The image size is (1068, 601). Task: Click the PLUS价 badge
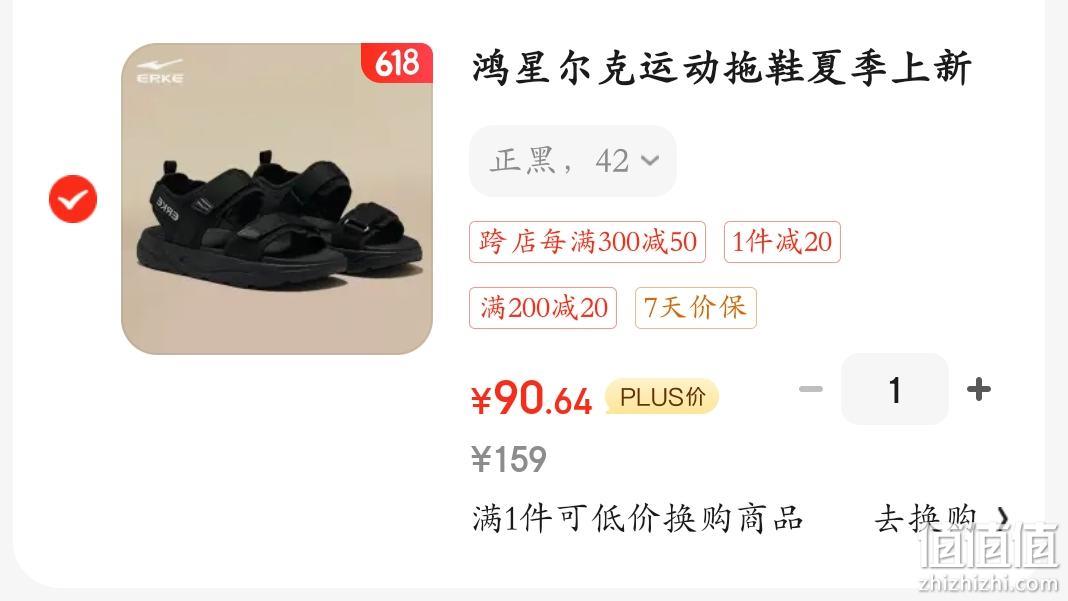click(x=661, y=397)
